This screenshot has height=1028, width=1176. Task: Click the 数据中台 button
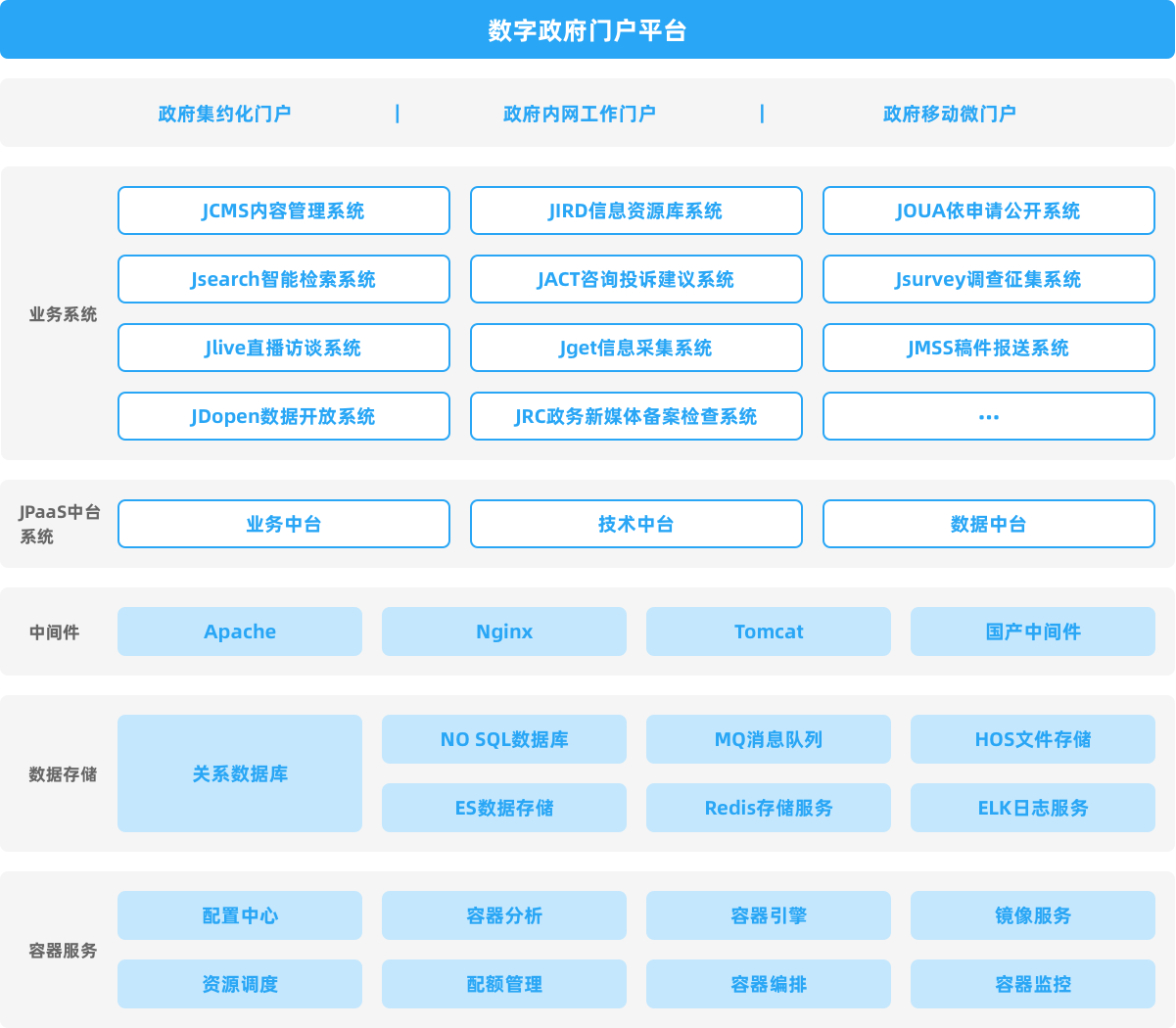point(988,524)
